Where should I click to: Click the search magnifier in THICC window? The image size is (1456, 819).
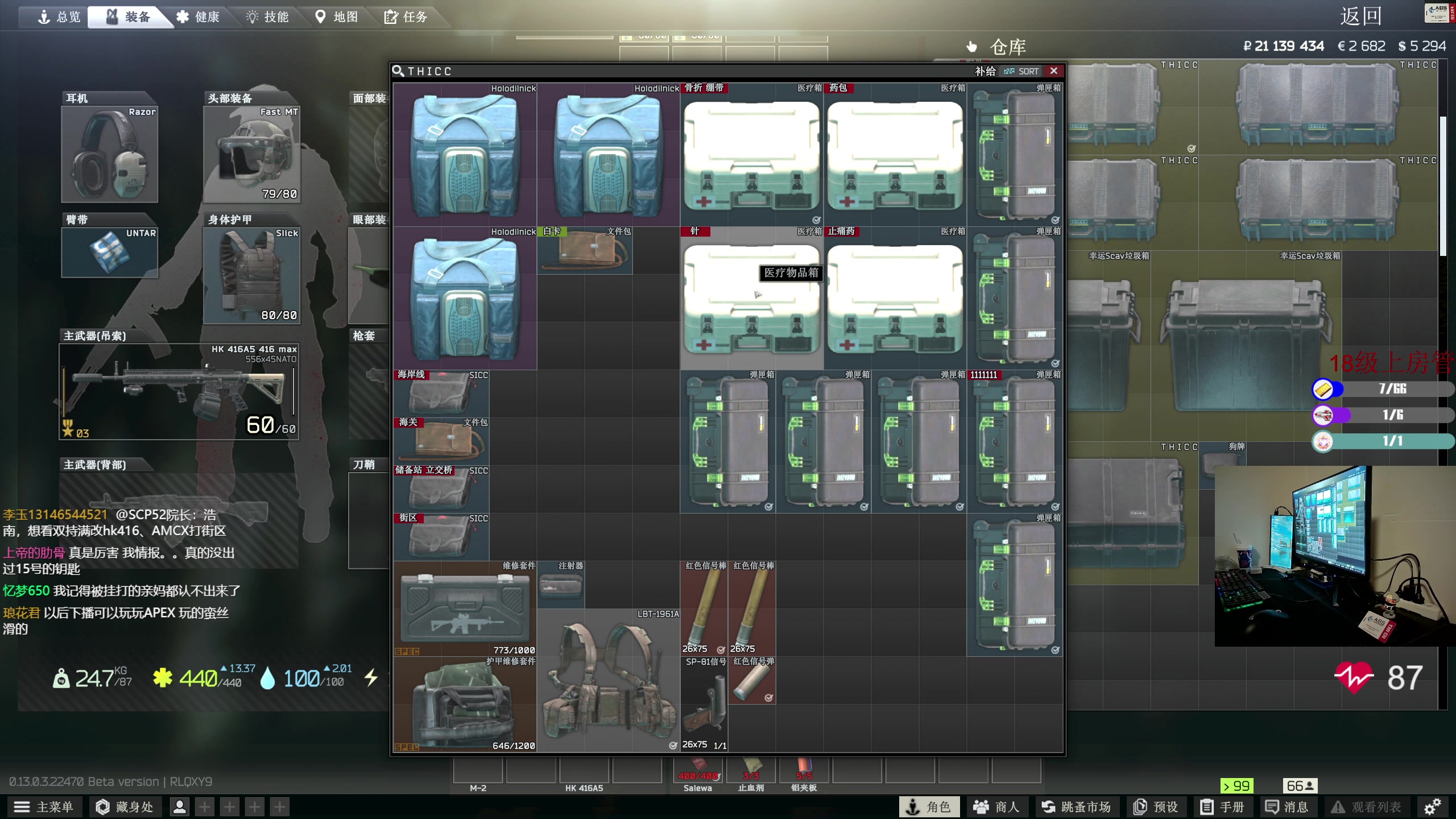click(x=398, y=71)
